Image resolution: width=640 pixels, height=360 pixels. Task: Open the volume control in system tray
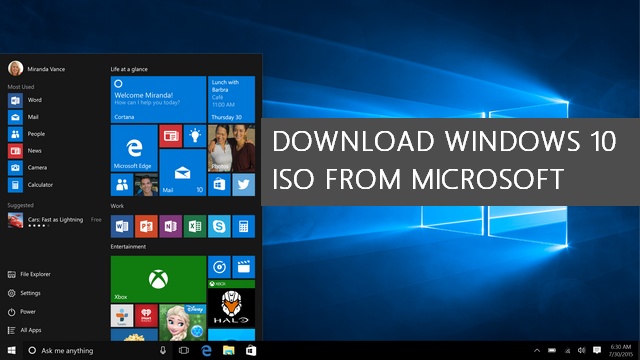tap(582, 351)
